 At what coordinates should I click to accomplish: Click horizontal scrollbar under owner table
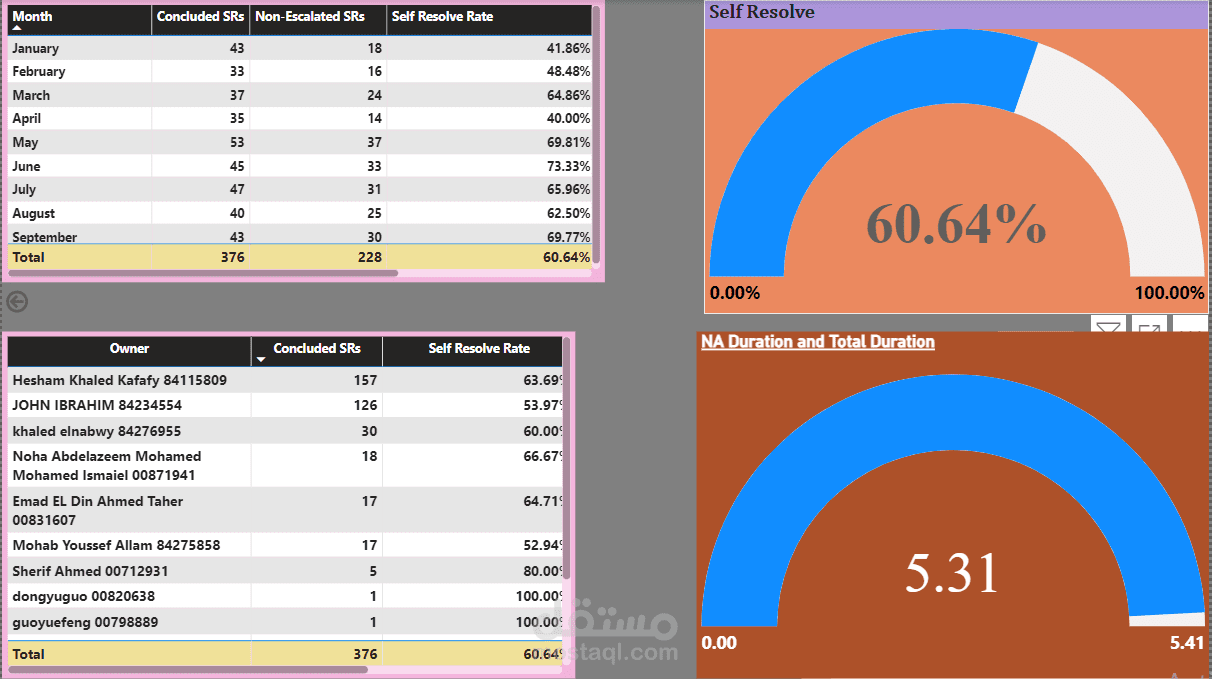tap(188, 668)
